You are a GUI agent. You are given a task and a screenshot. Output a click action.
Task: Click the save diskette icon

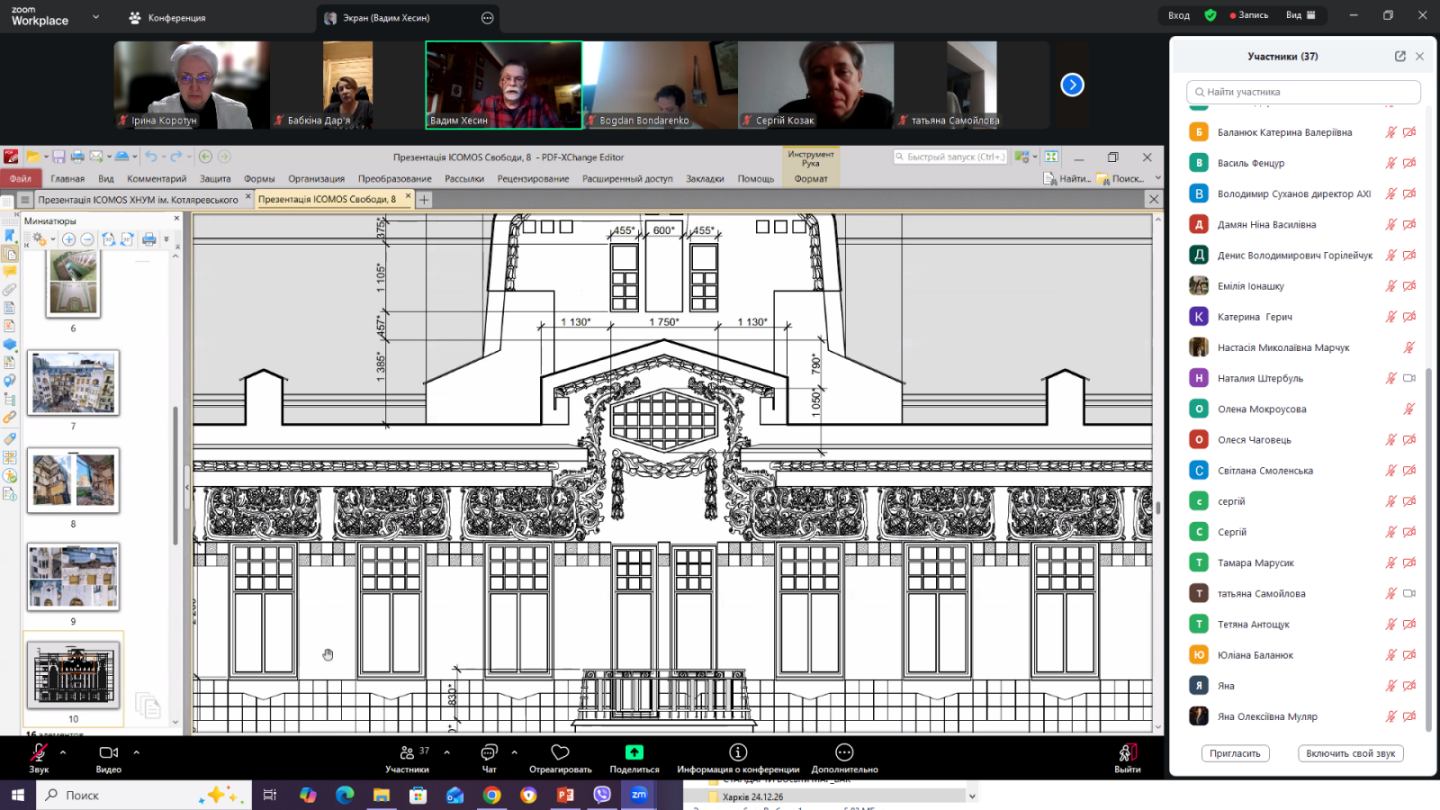point(59,157)
